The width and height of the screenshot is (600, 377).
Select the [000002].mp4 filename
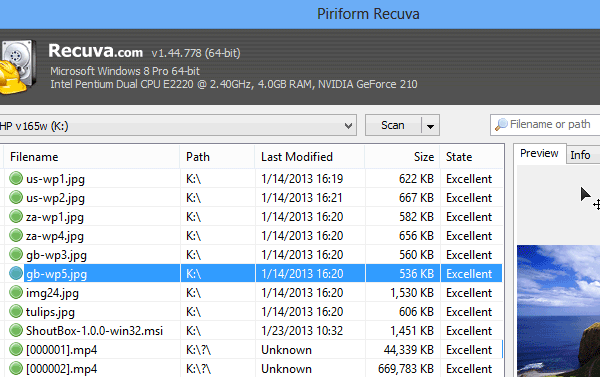[x=62, y=369]
